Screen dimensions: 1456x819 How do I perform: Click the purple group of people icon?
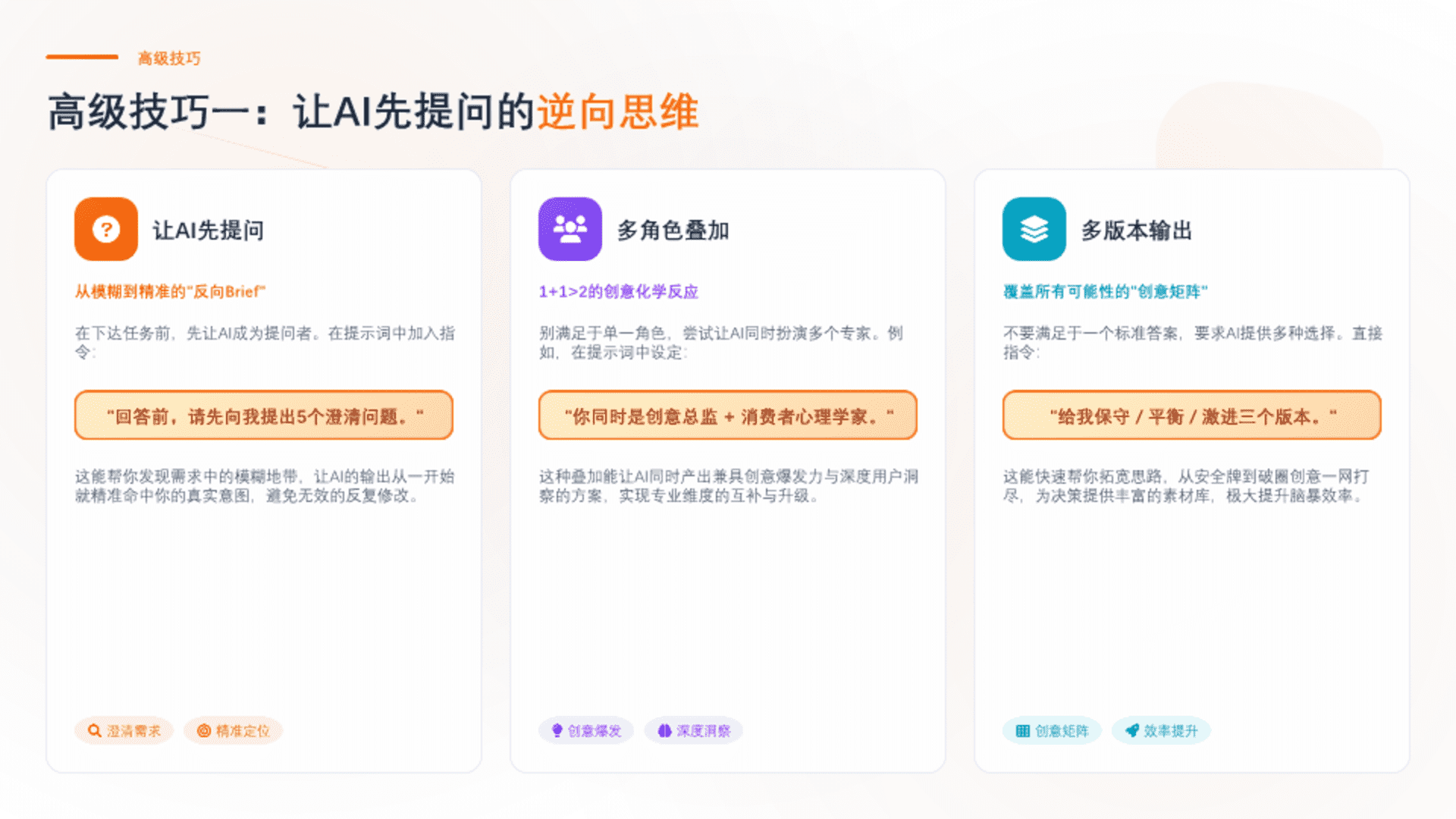tap(570, 229)
